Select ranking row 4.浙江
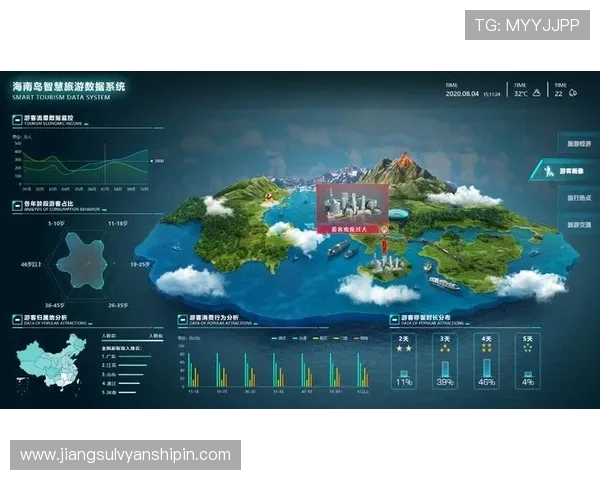The image size is (600, 480). pos(121,383)
